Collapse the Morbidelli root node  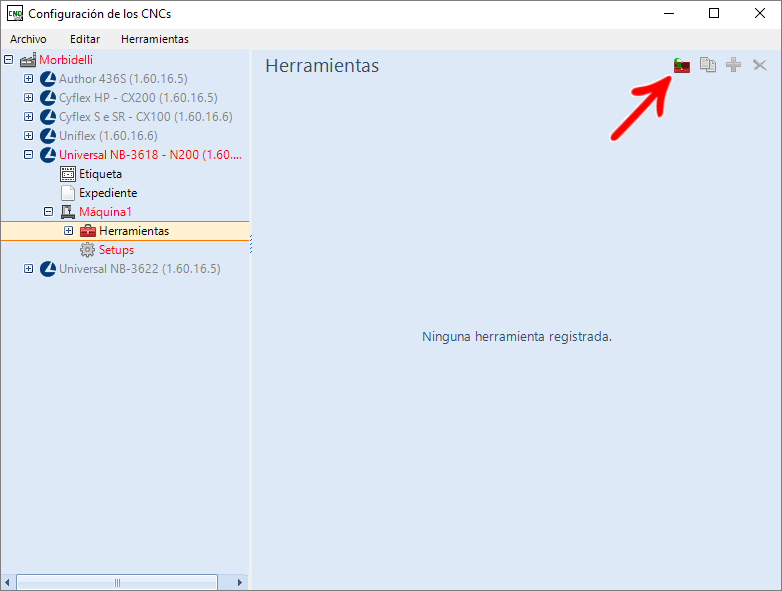click(8, 59)
